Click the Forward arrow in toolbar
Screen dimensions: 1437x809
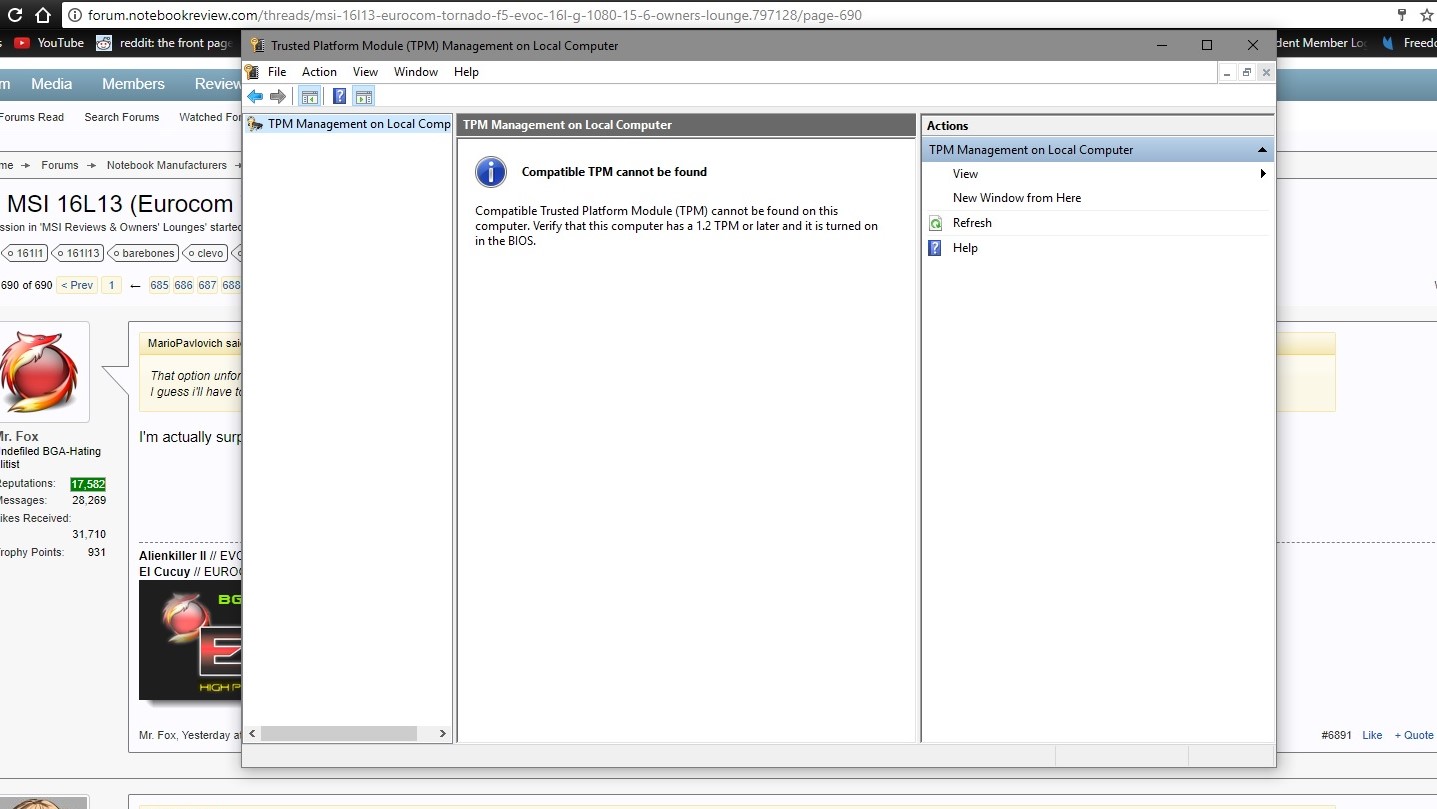278,96
